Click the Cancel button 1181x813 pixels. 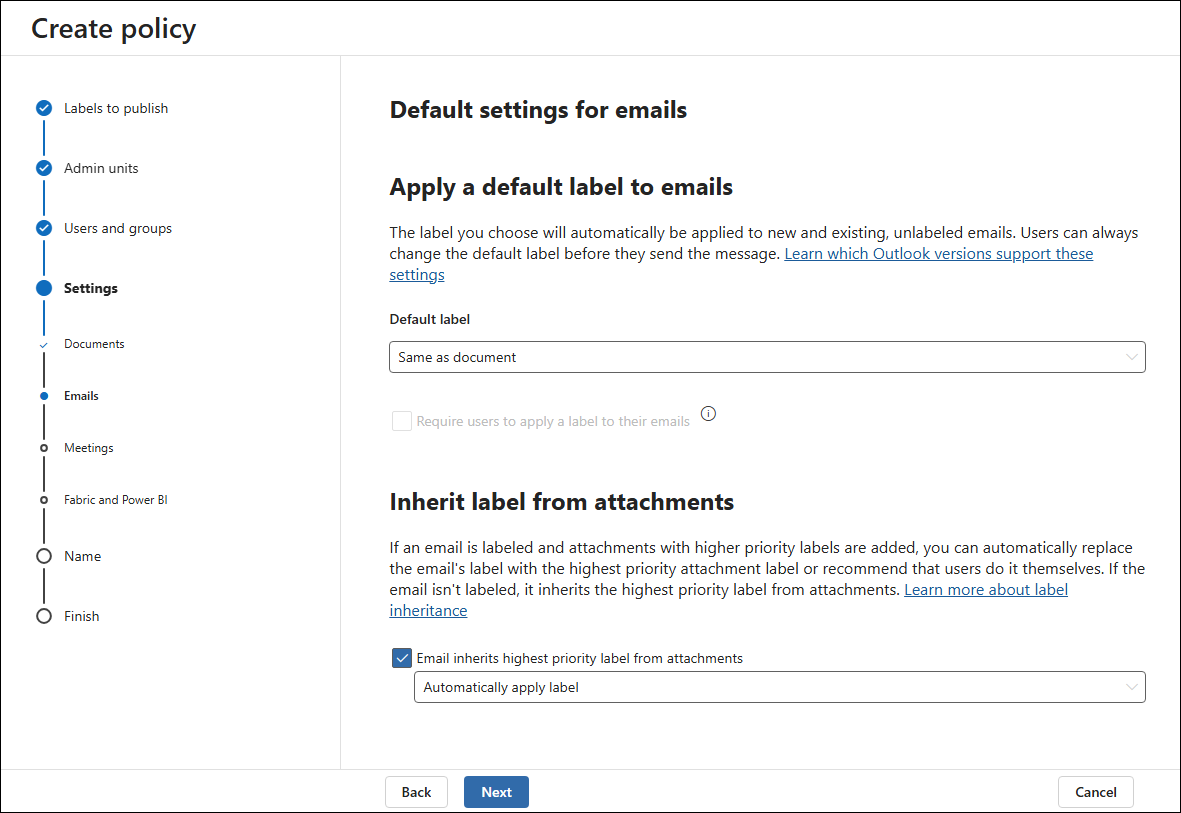click(x=1096, y=792)
